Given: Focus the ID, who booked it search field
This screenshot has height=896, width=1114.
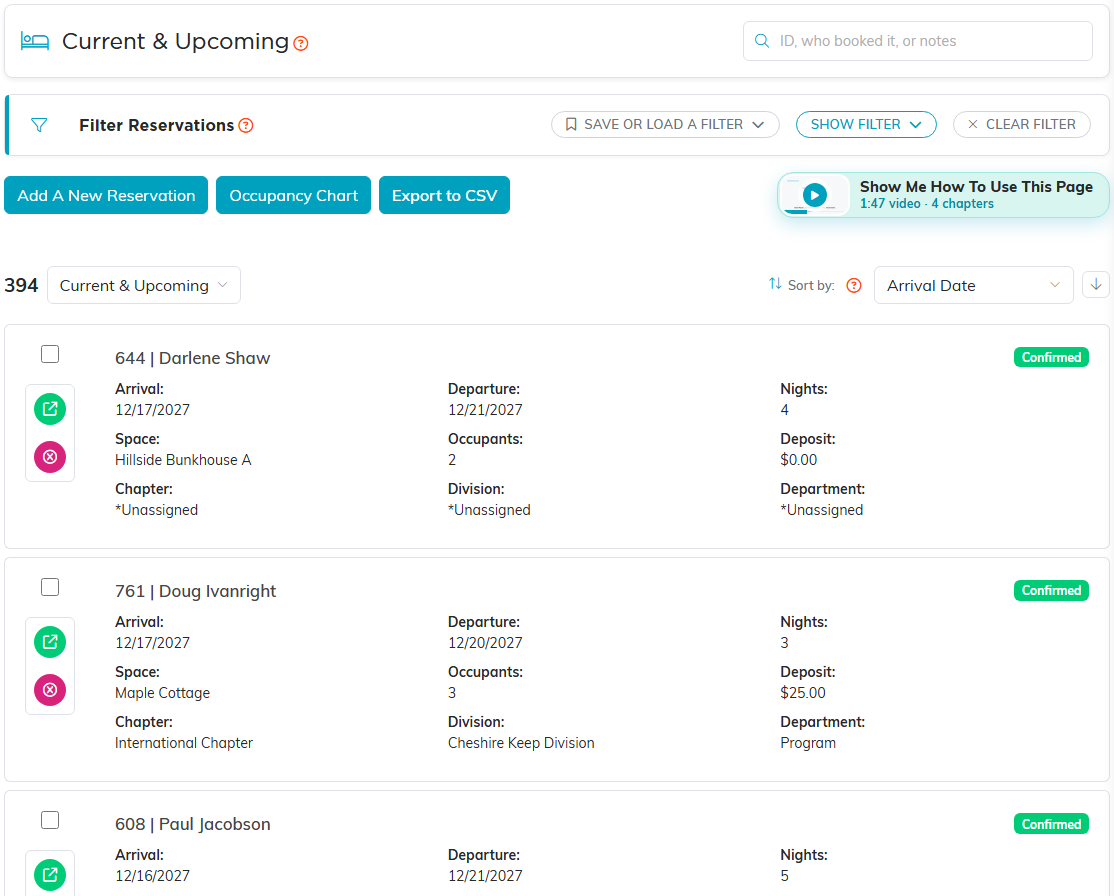Looking at the screenshot, I should 917,41.
